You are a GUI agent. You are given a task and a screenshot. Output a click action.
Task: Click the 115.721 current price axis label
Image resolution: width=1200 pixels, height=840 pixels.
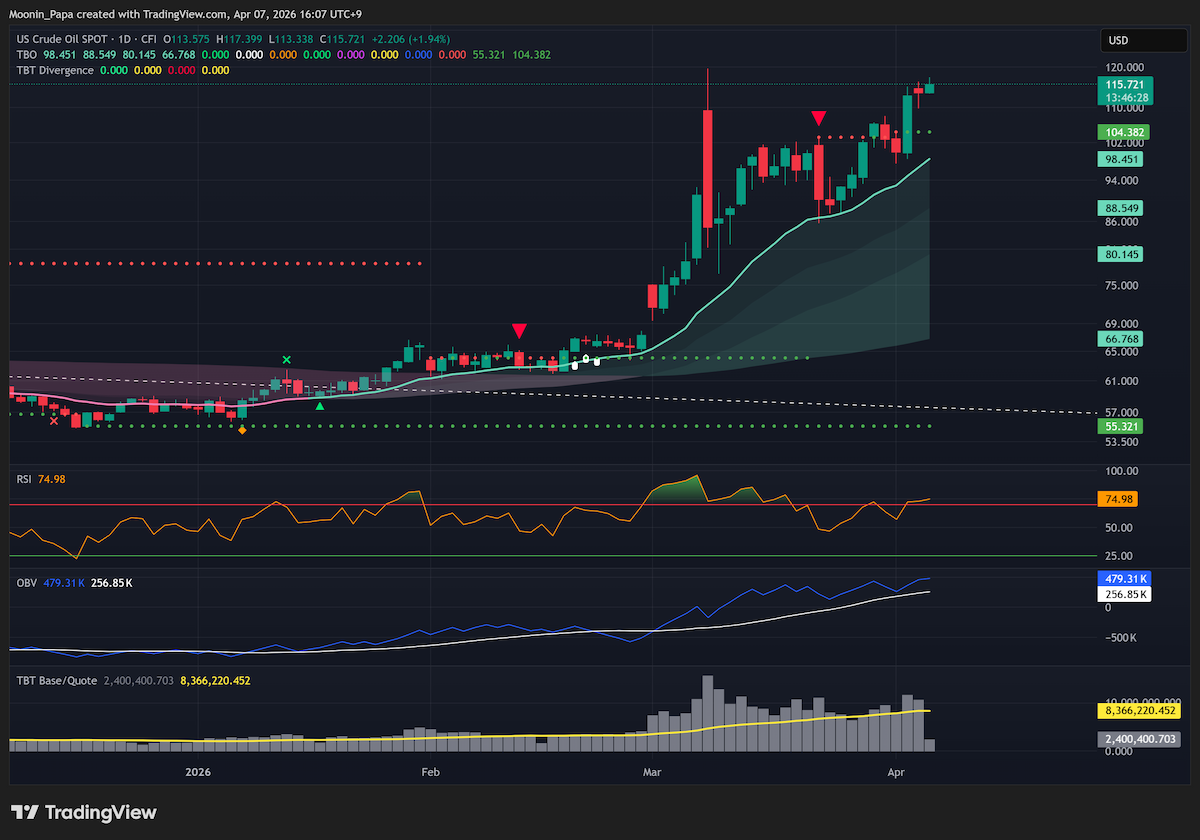pos(1126,86)
